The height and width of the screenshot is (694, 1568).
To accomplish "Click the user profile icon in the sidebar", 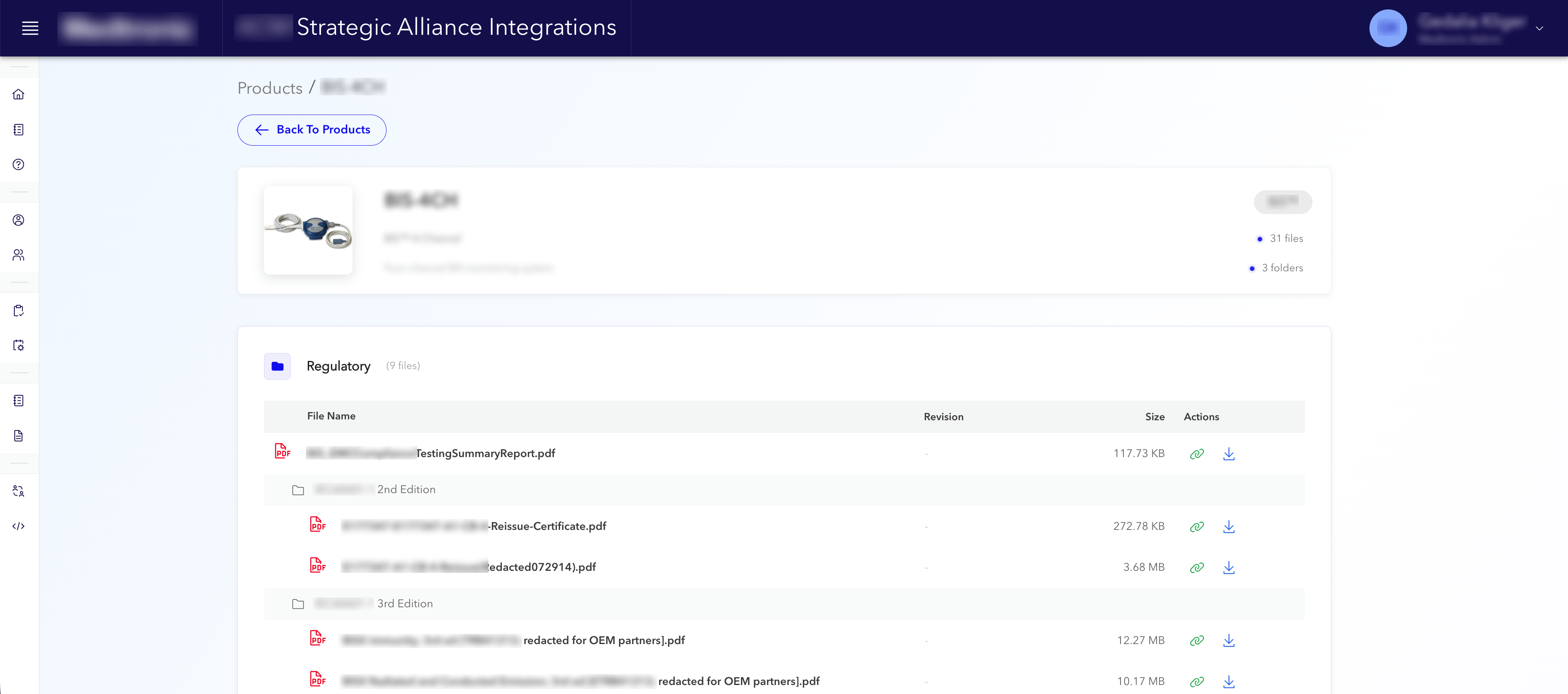I will (x=19, y=220).
